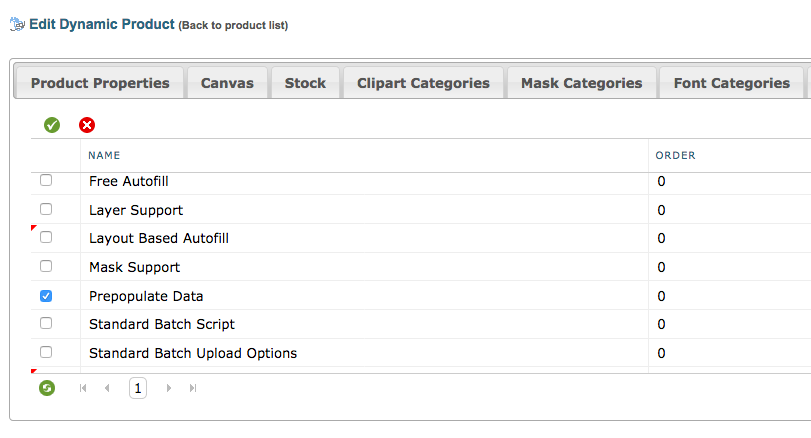Go to last page arrow icon
Image resolution: width=811 pixels, height=438 pixels.
click(193, 388)
